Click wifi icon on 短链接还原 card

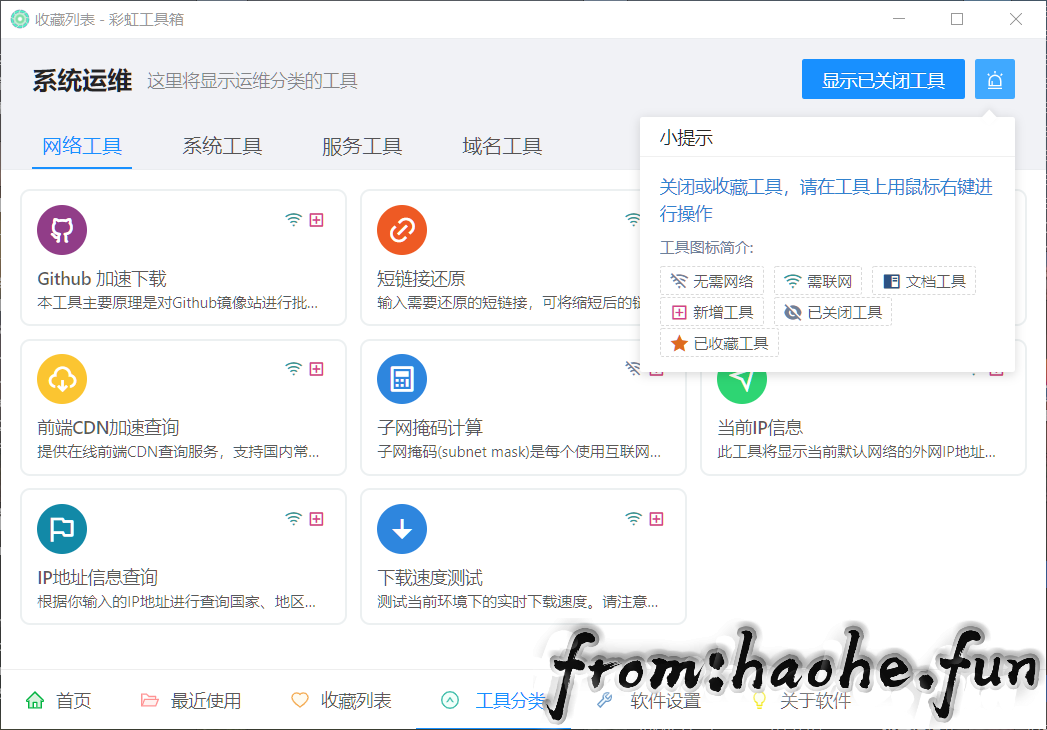tap(632, 220)
